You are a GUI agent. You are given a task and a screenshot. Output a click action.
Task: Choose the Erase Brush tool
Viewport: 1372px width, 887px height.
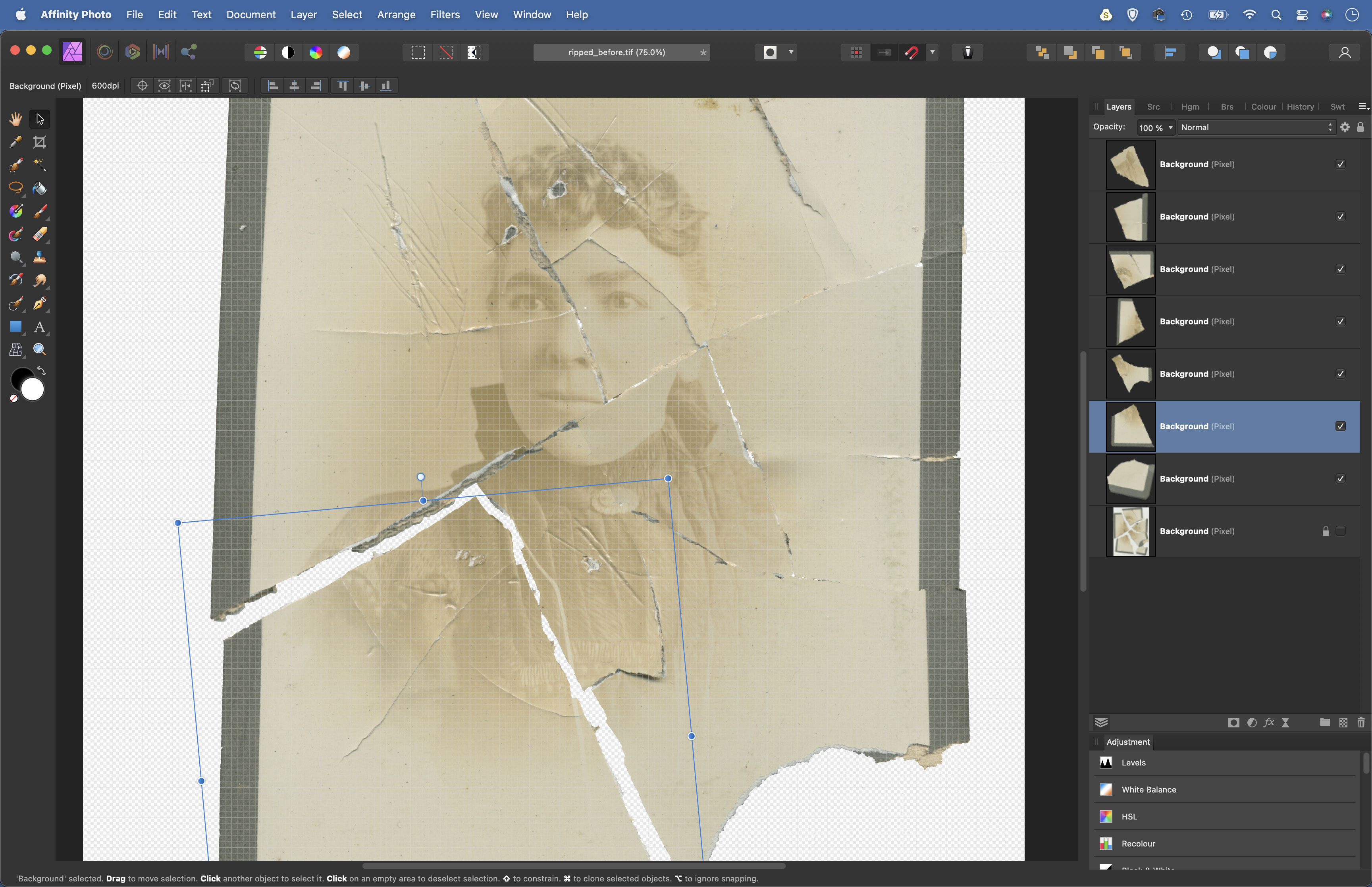point(40,234)
